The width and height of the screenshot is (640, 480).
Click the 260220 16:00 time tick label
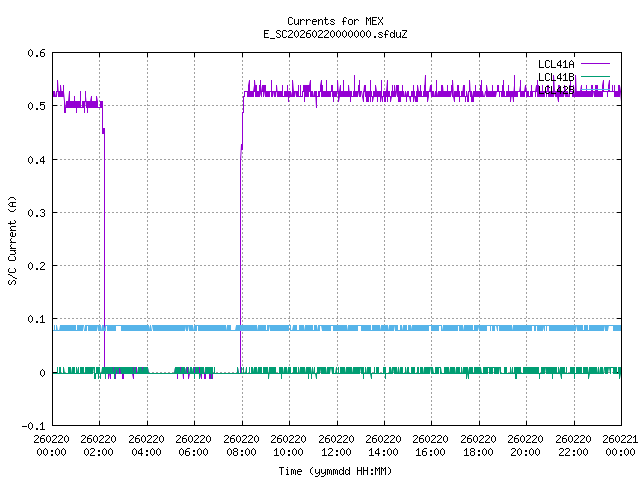pos(431,444)
